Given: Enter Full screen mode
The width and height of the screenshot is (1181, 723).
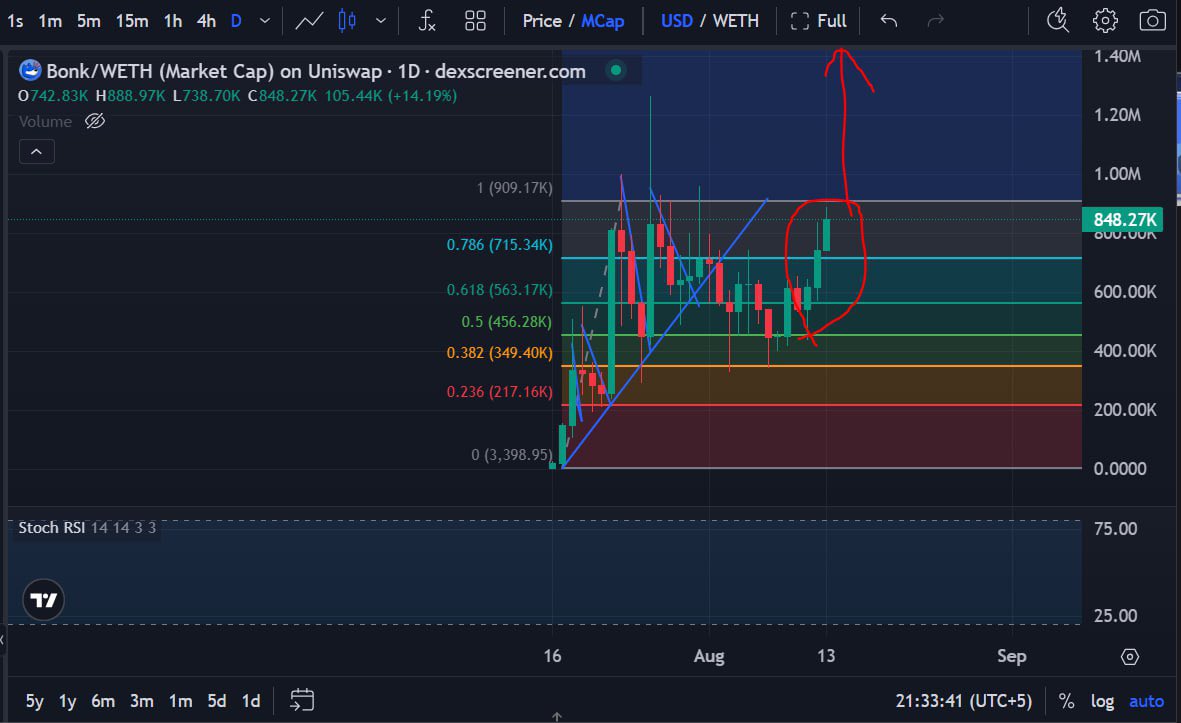Looking at the screenshot, I should pyautogui.click(x=819, y=21).
